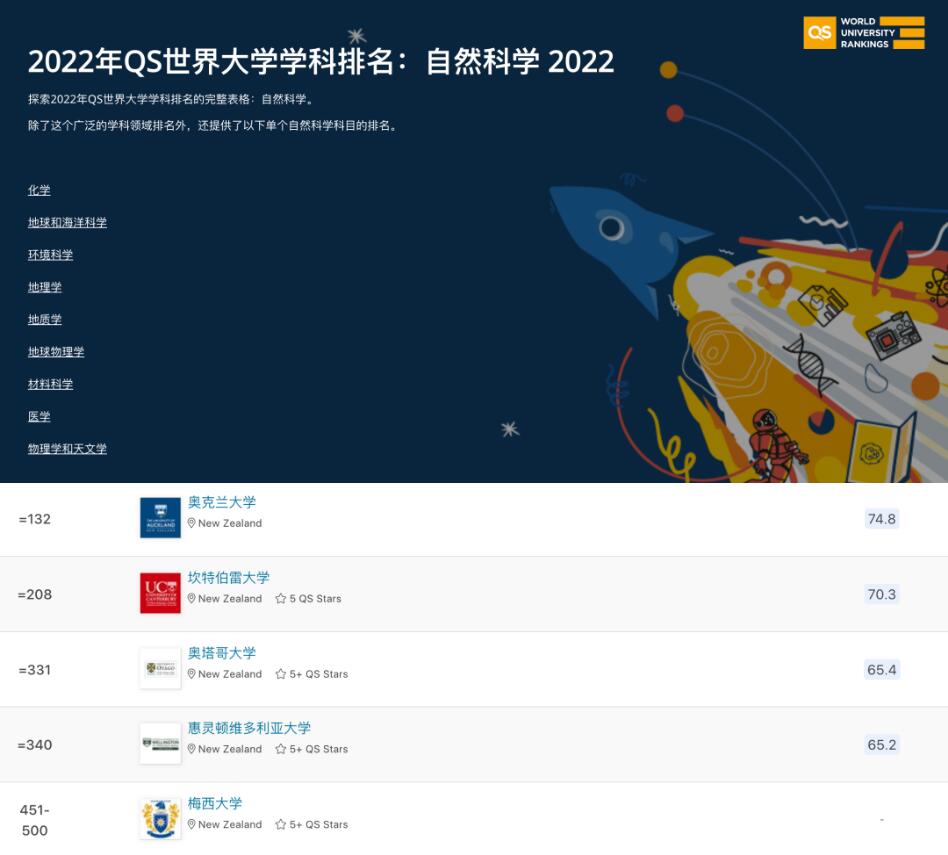
Task: Click the 70.3 score badge
Action: point(881,594)
